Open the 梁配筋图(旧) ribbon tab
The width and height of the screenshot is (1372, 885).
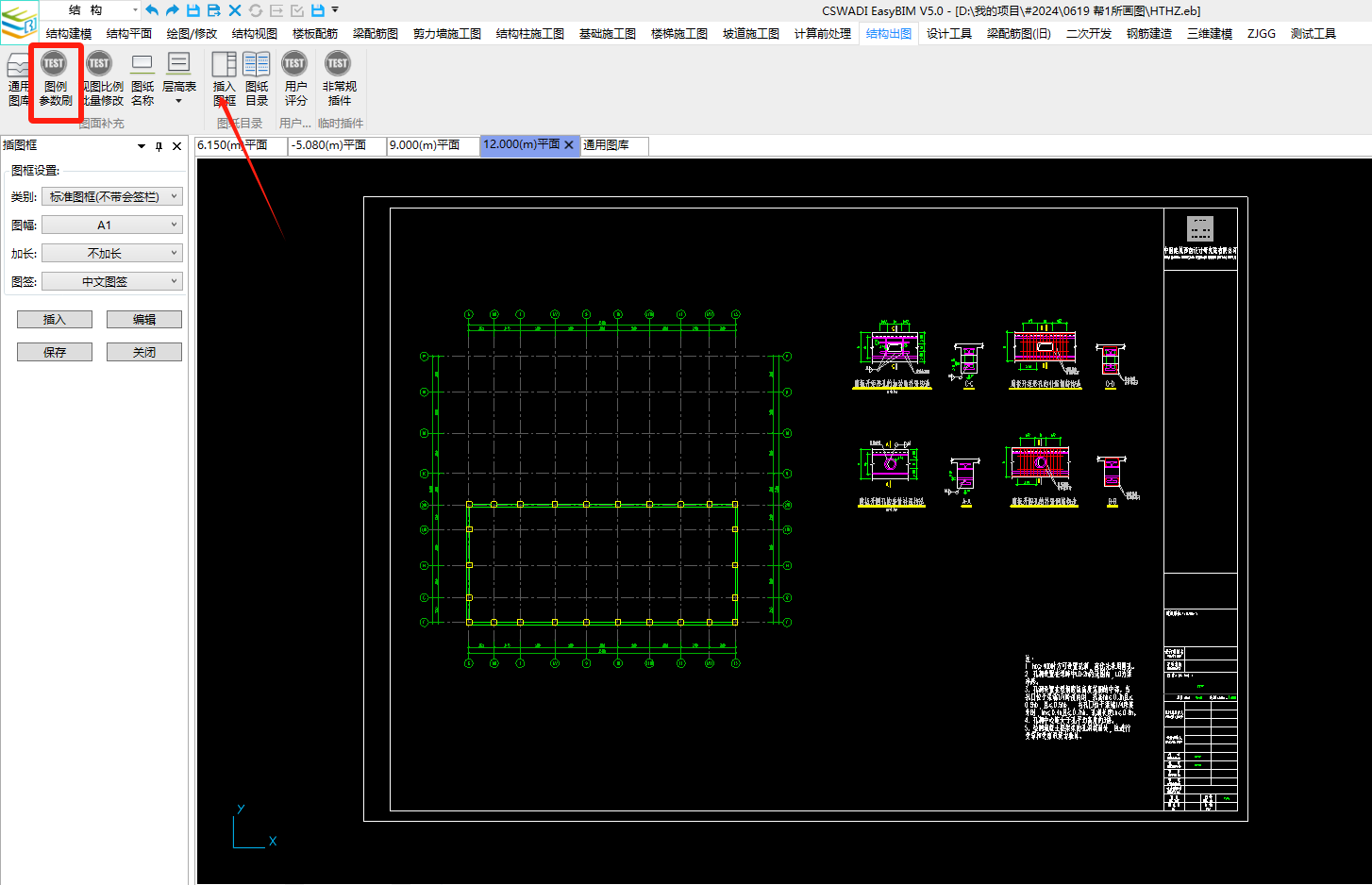tap(1019, 34)
